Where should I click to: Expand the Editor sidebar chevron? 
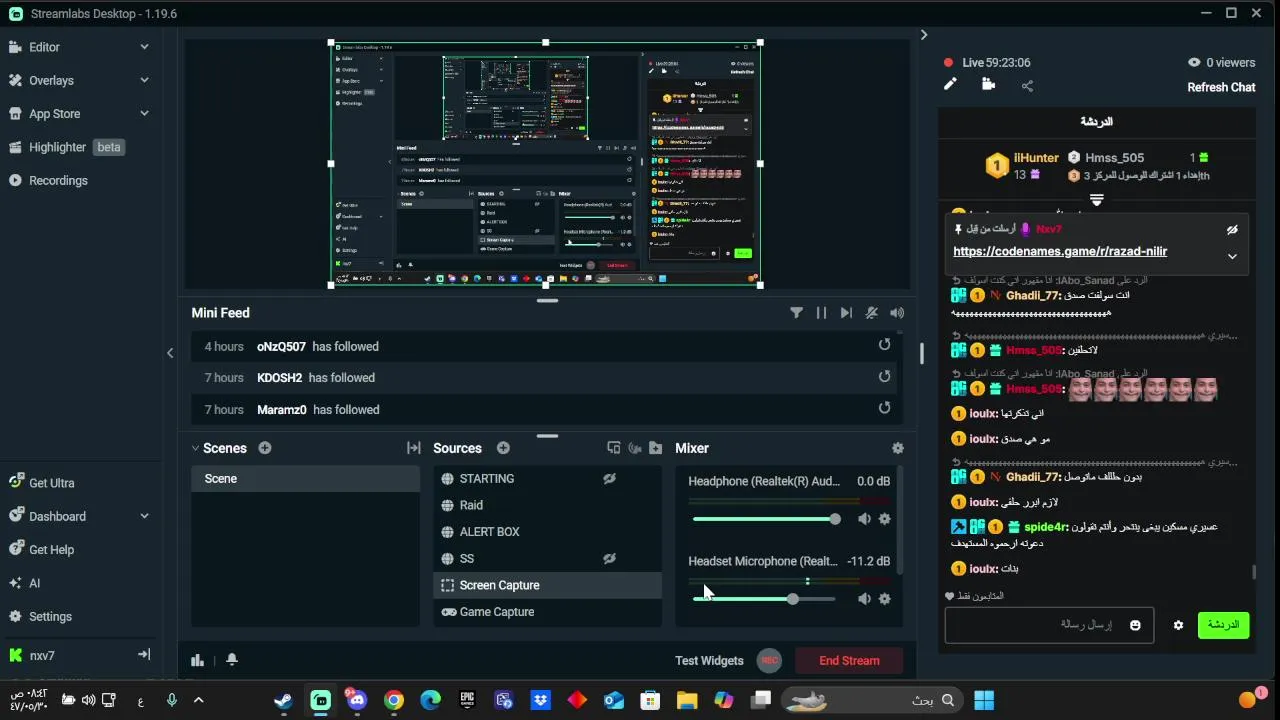(x=144, y=47)
